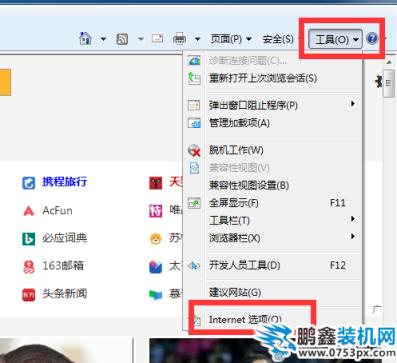Click icon beside 管理加载项
Screen dimensions: 397x363
pyautogui.click(x=194, y=123)
